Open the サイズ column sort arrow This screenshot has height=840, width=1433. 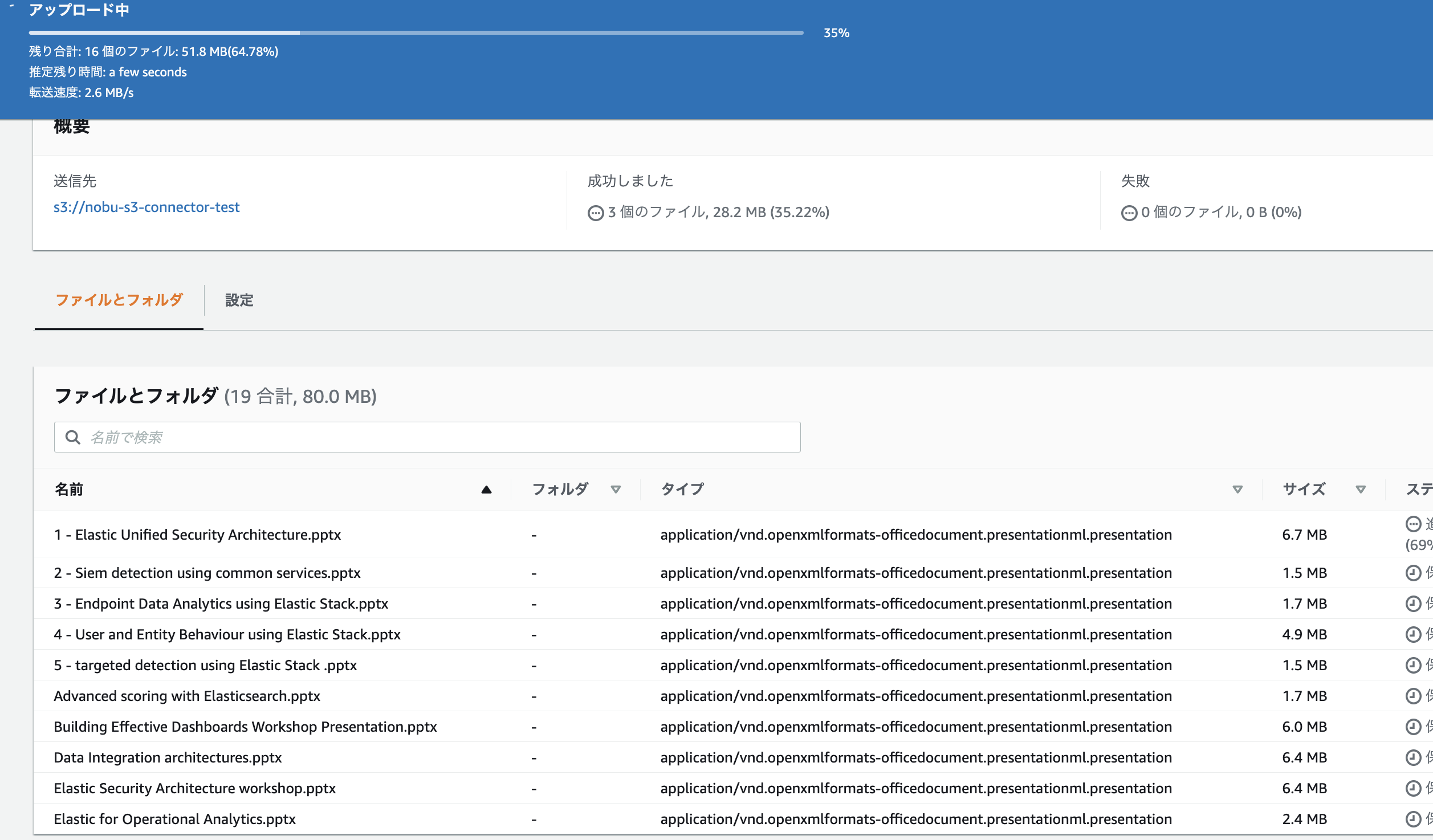[x=1361, y=490]
